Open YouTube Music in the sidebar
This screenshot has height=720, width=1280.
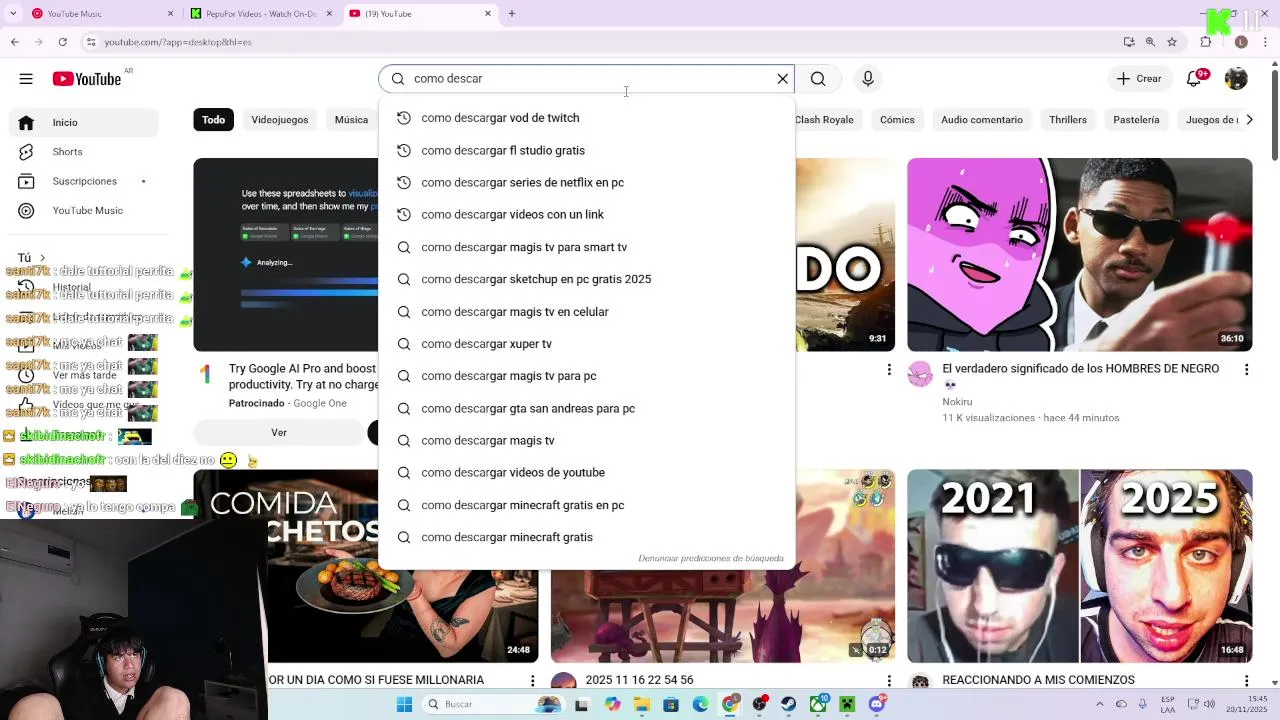tap(84, 210)
